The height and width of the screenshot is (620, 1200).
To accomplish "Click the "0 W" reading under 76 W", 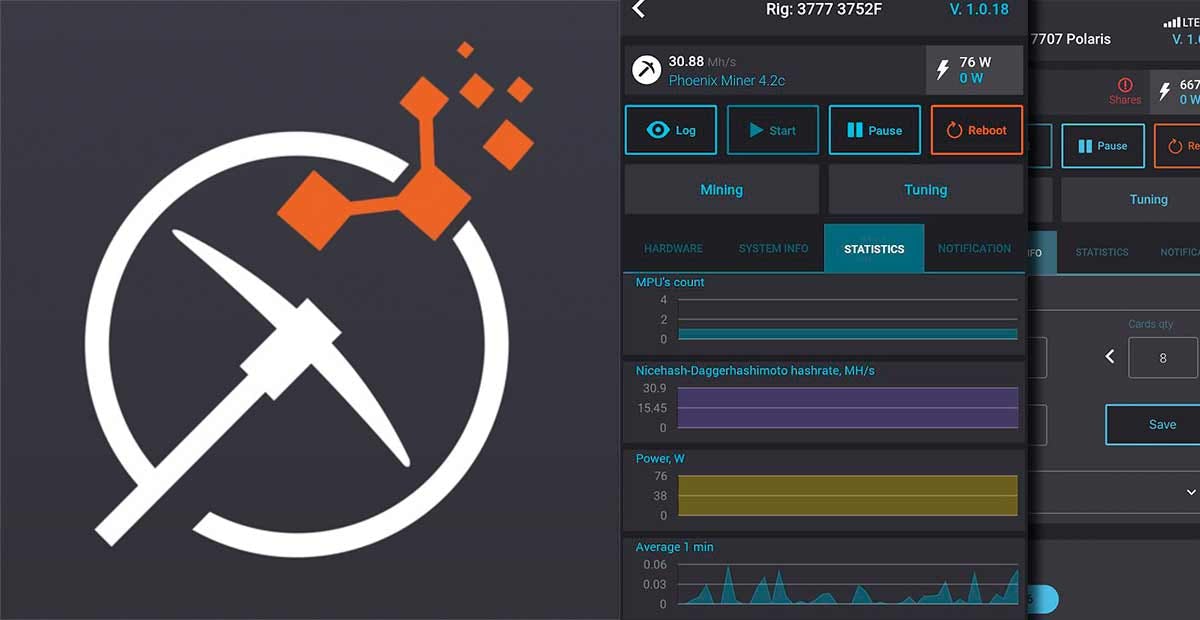I will coord(971,78).
